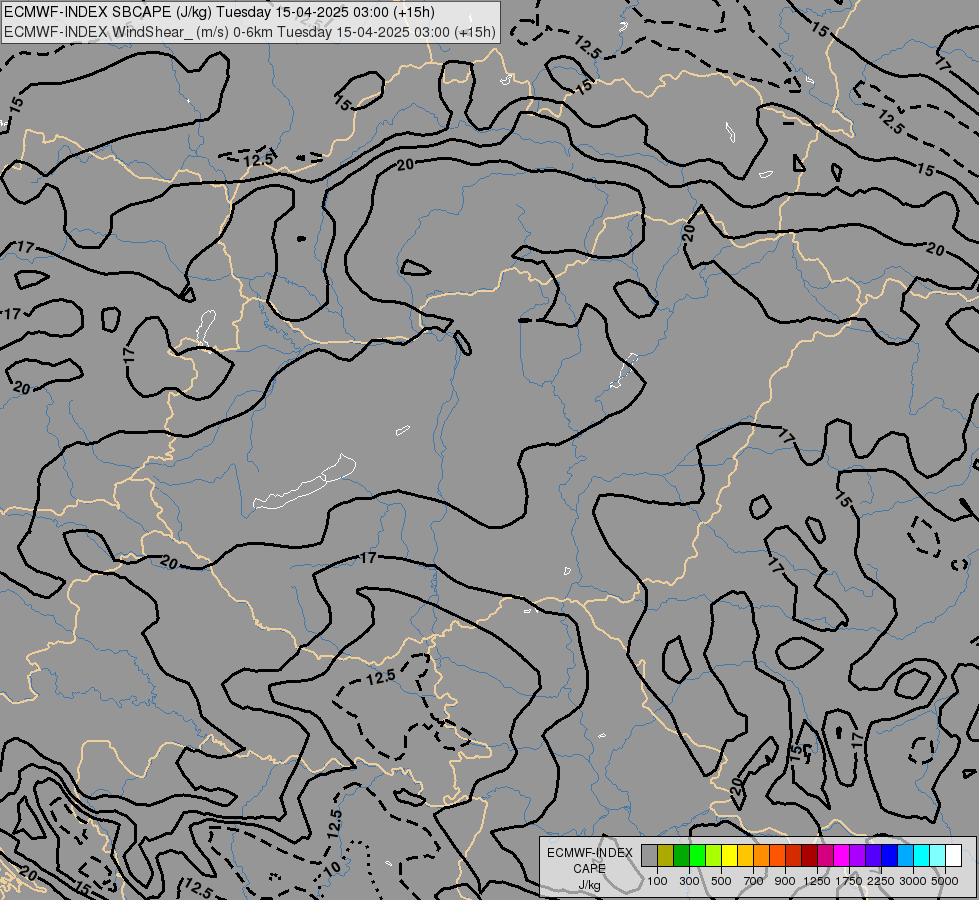979x900 pixels.
Task: Select the amber legend swatch
Action: (x=745, y=855)
